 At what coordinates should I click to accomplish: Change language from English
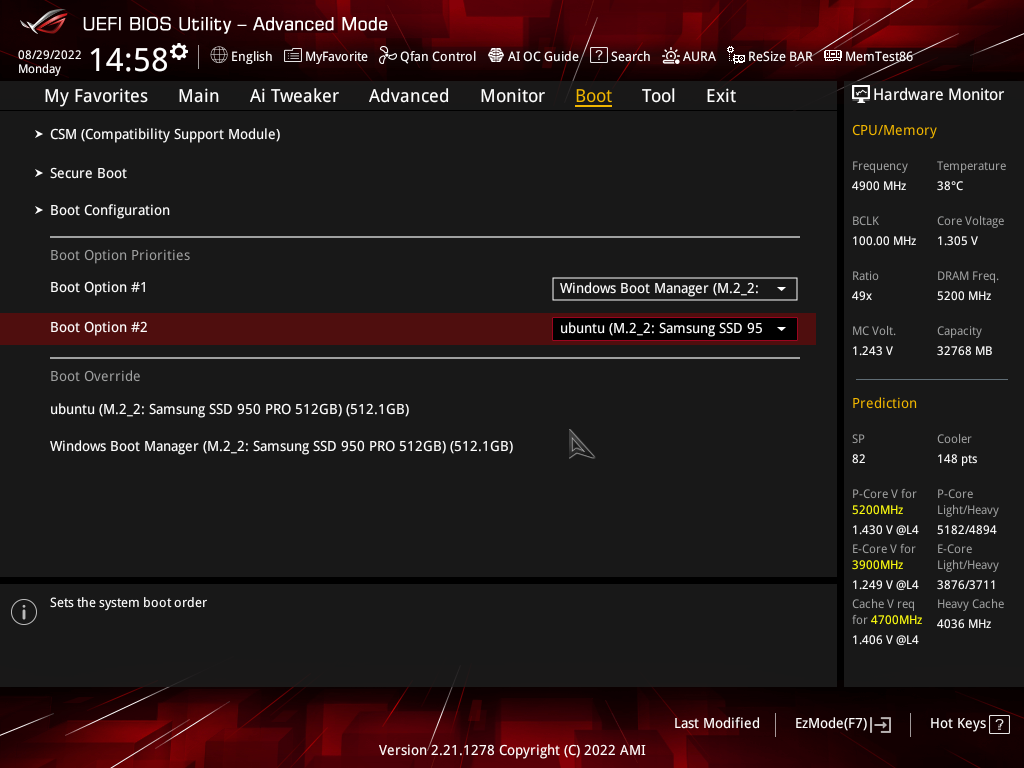click(x=251, y=56)
